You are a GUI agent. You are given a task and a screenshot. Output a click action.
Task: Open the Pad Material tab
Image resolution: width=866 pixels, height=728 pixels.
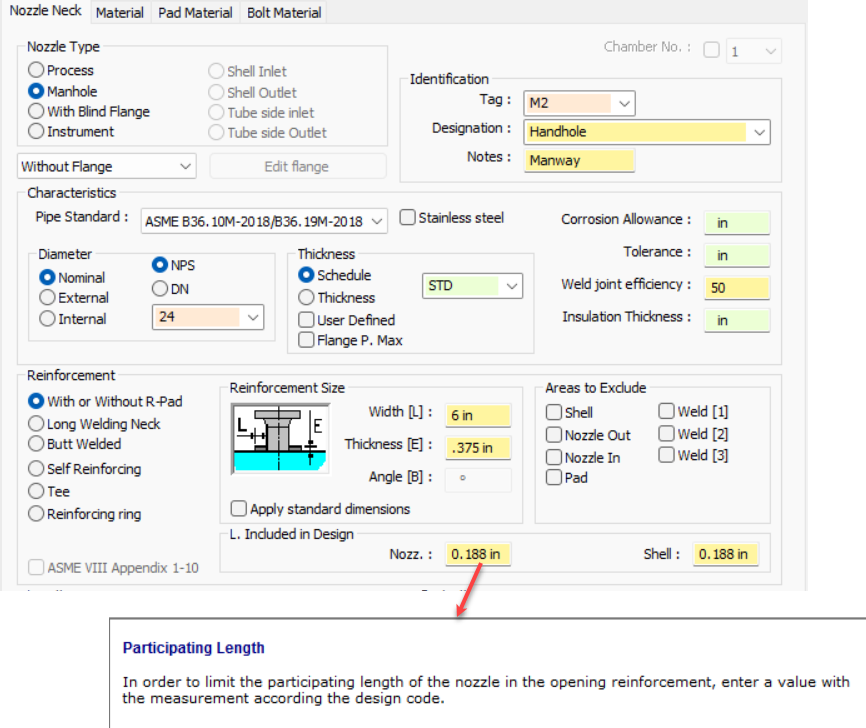coord(195,12)
